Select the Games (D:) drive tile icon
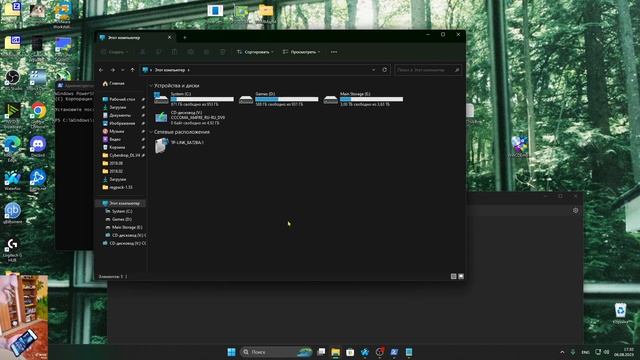The height and width of the screenshot is (360, 640). coord(246,99)
